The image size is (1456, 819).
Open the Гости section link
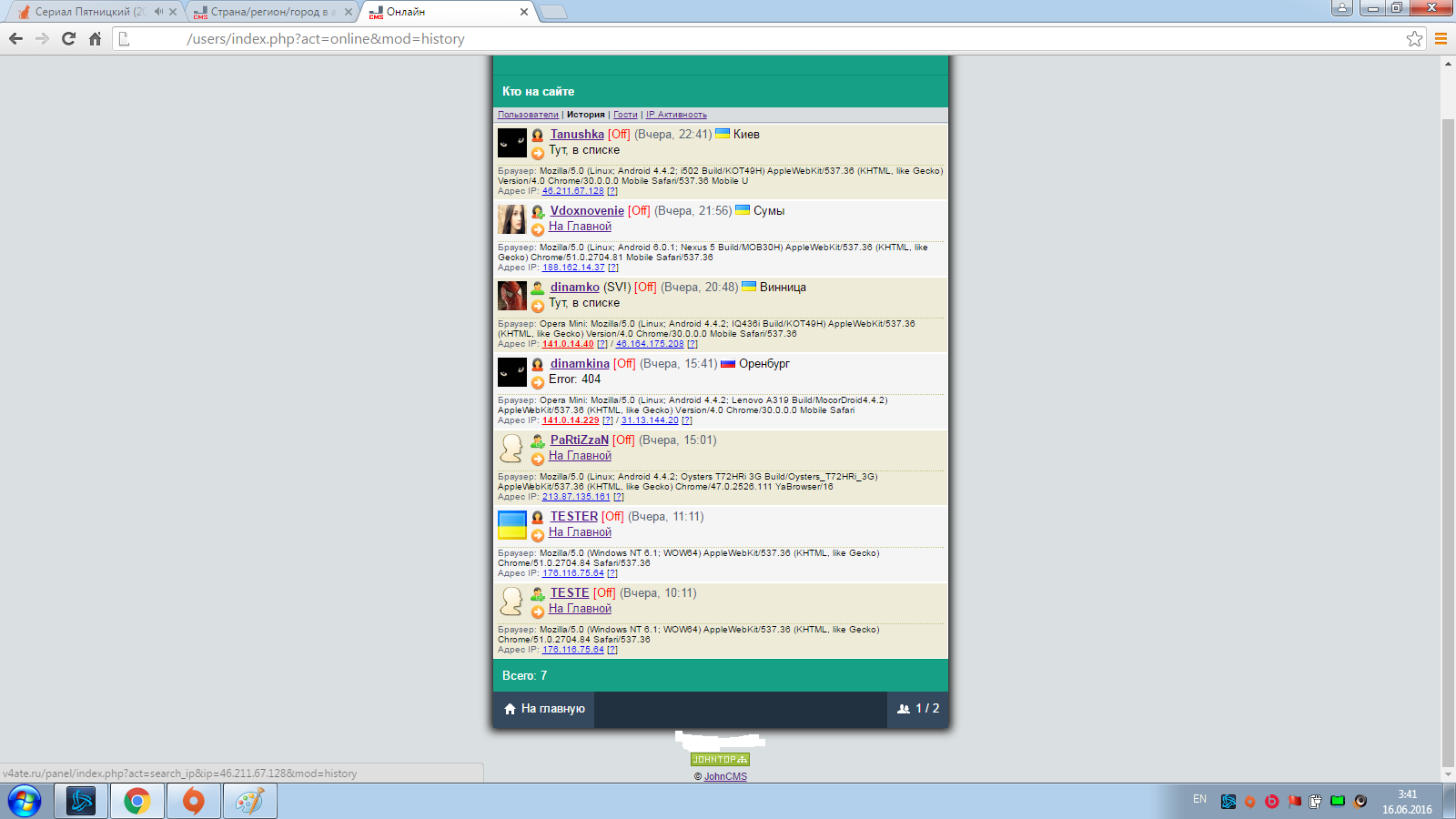pos(625,115)
